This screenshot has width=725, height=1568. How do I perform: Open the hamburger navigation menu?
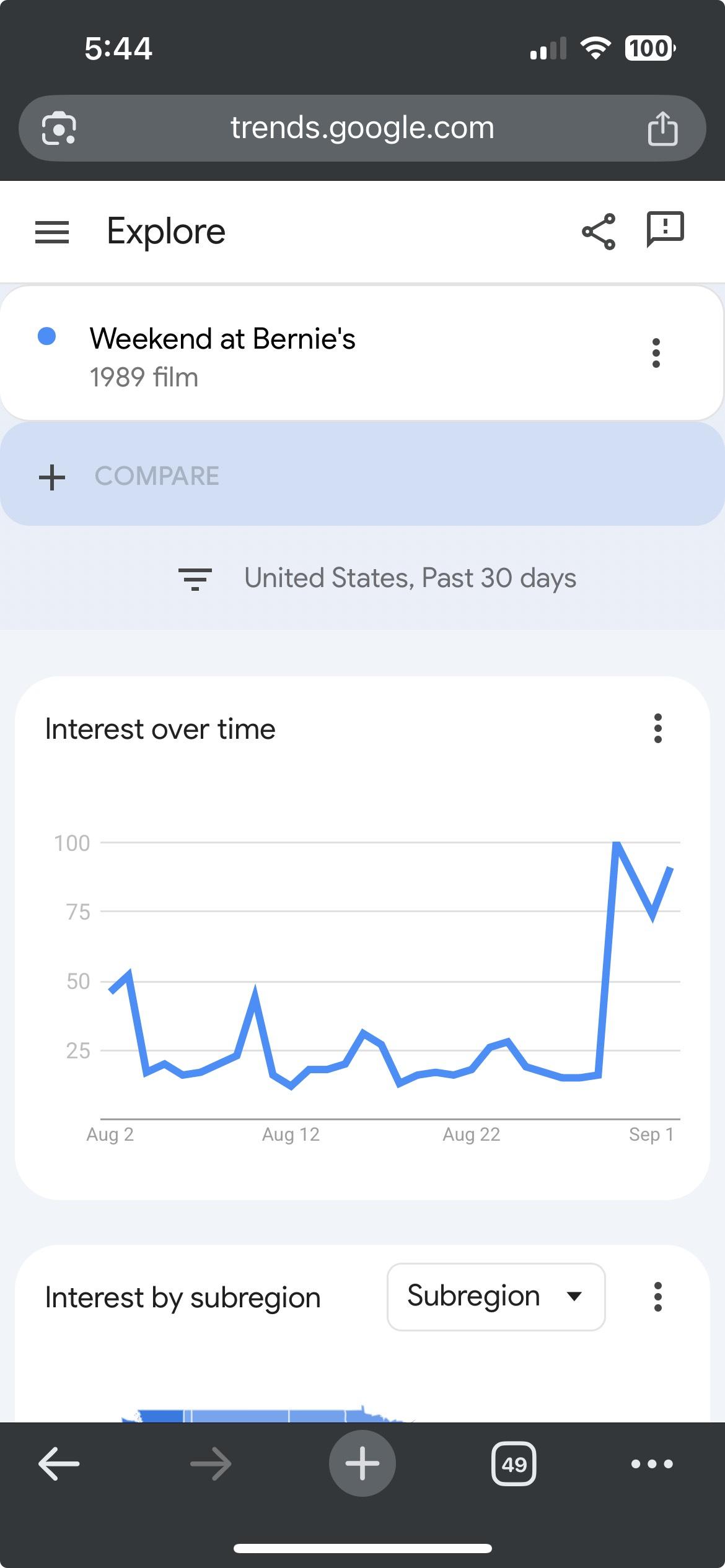52,232
